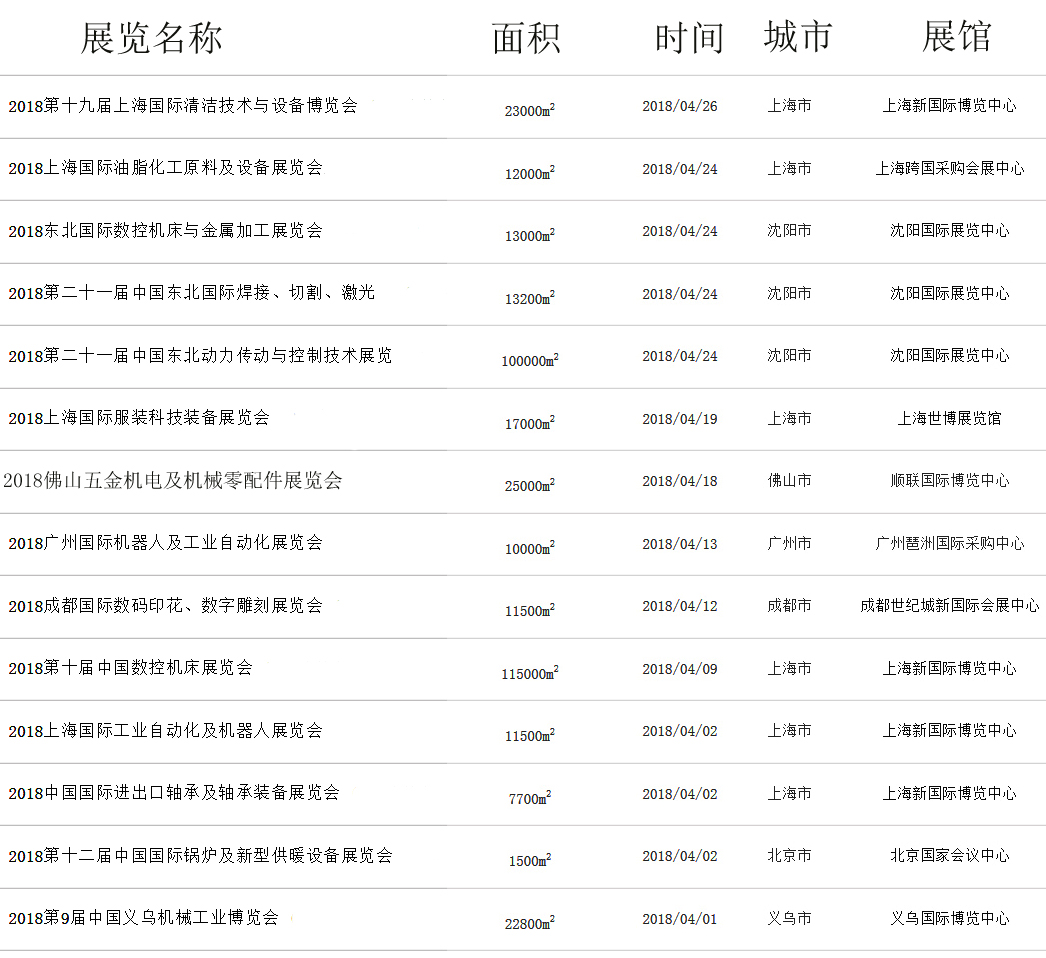The image size is (1046, 958).
Task: Click the 佛山市 city cell
Action: point(789,481)
